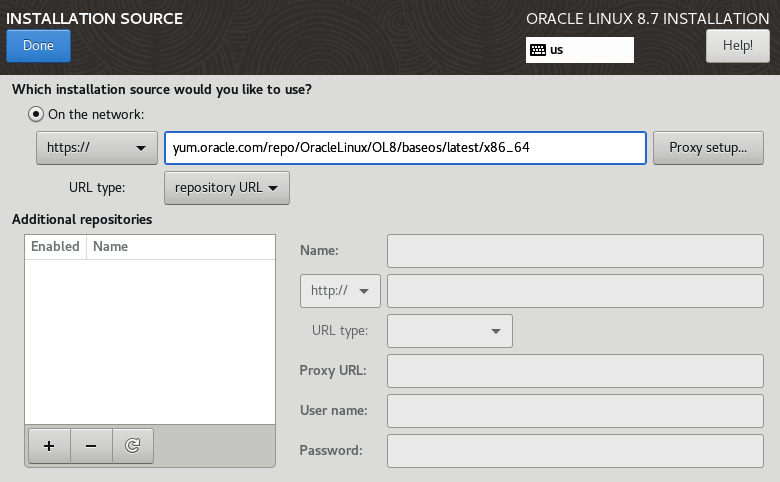The height and width of the screenshot is (482, 780).
Task: Add a repository with the plus button
Action: click(x=49, y=446)
